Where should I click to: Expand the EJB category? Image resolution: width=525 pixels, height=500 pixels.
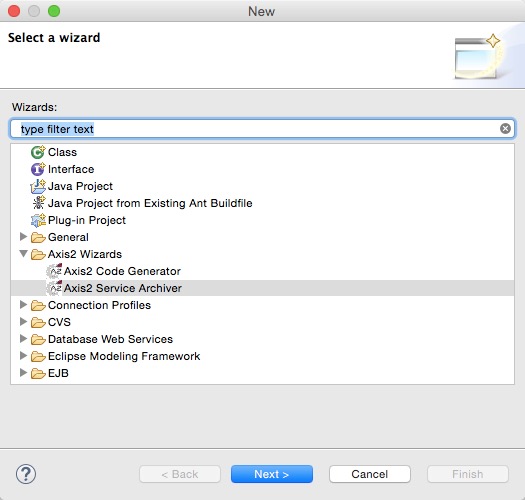click(23, 373)
